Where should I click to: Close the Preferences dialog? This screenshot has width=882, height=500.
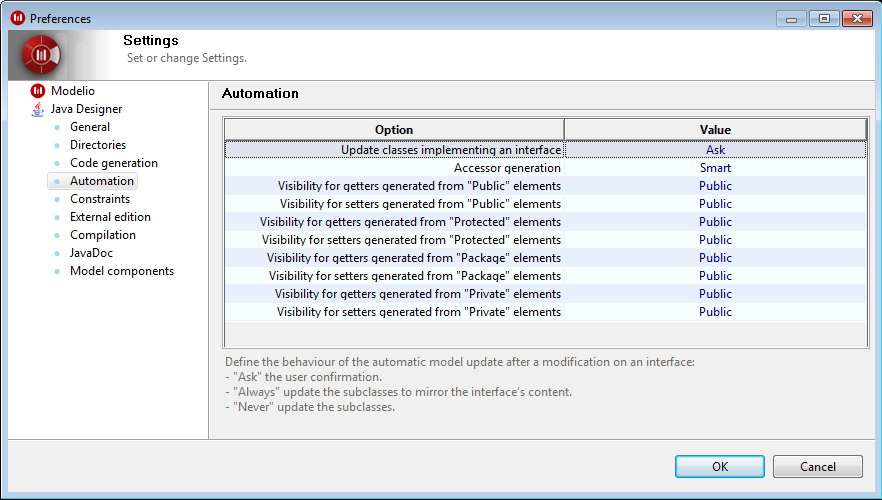point(857,19)
